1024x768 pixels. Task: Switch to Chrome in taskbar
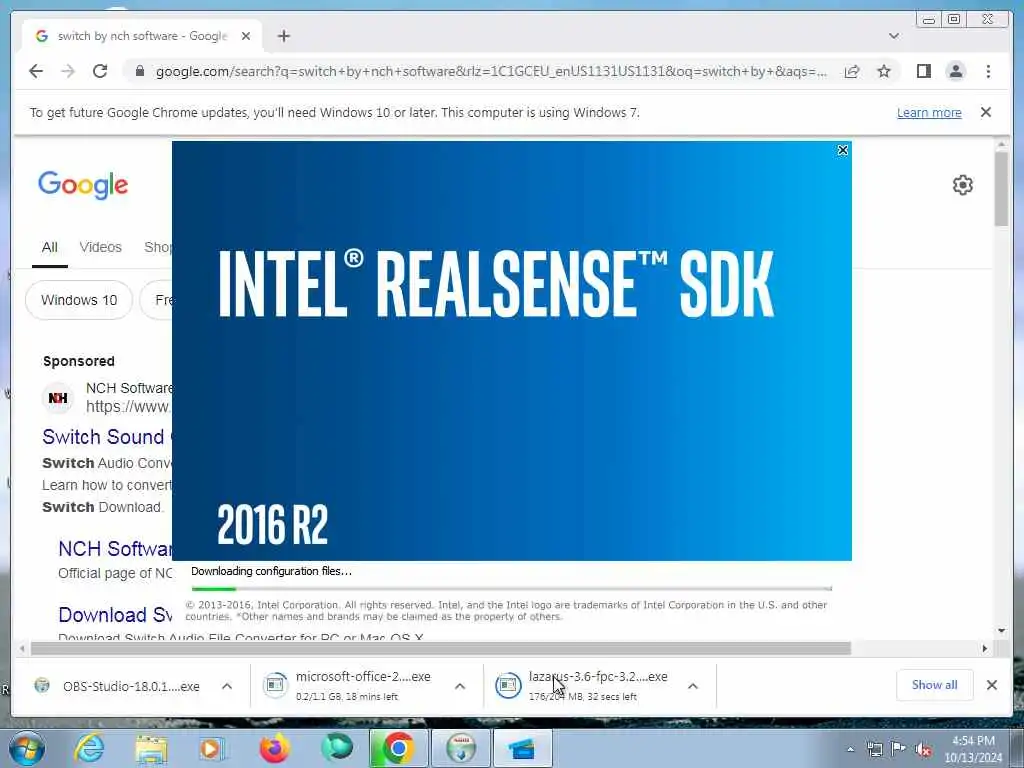click(398, 748)
